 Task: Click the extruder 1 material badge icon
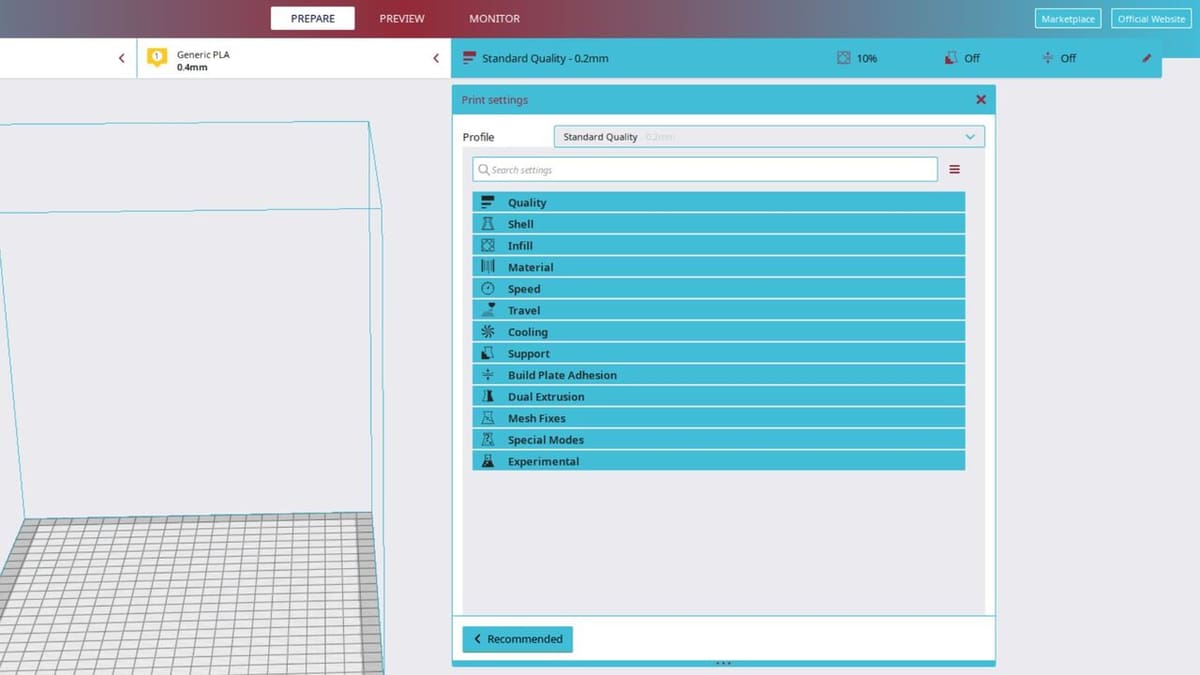[x=157, y=58]
